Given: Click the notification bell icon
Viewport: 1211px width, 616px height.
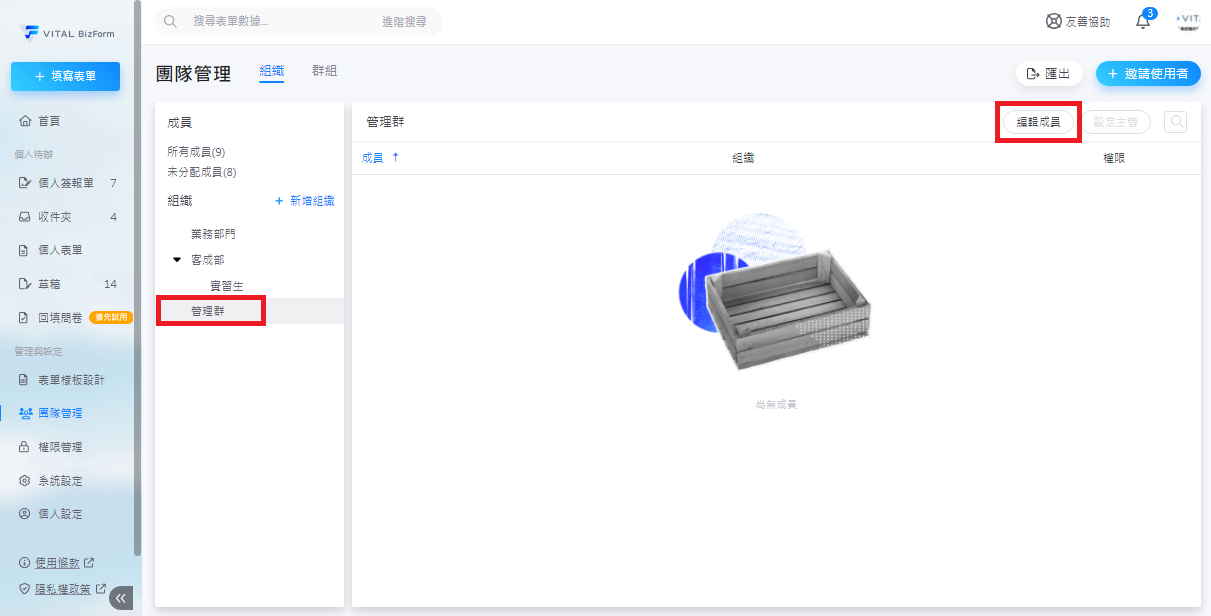Looking at the screenshot, I should tap(1143, 22).
